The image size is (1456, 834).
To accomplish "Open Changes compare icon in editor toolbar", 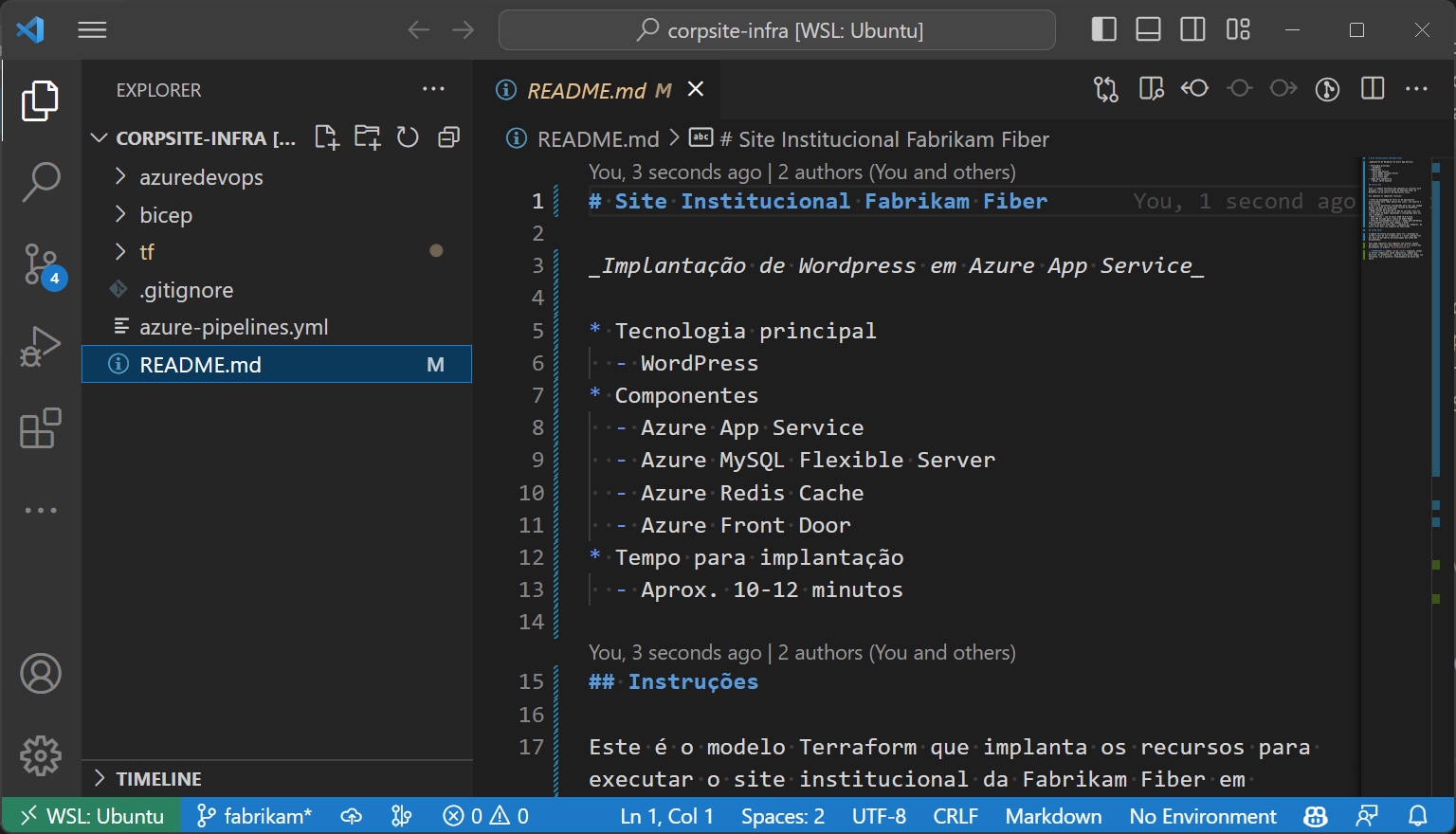I will coord(1105,89).
